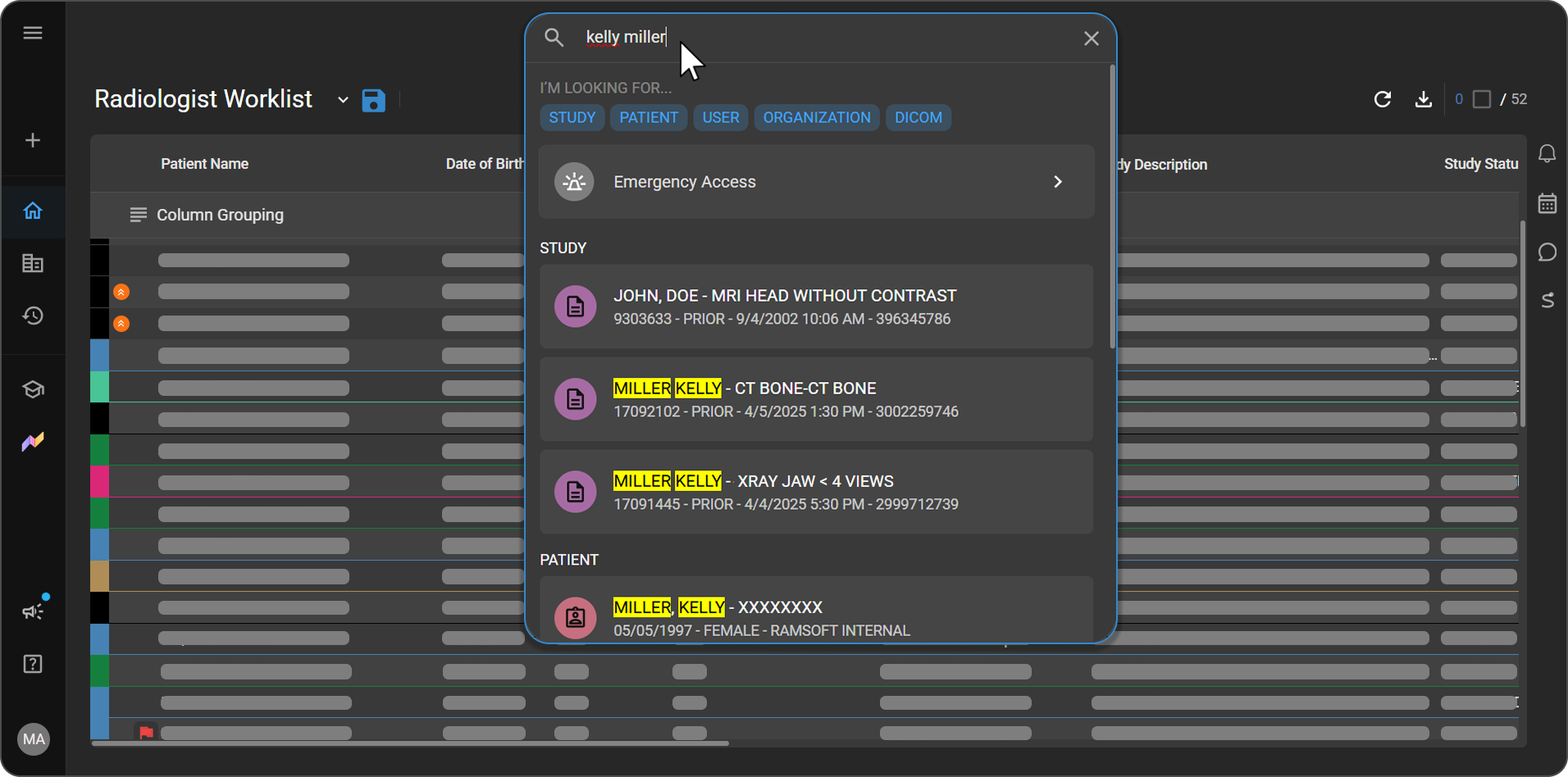Click the first orange priority chevron badge
The height and width of the screenshot is (777, 1568).
(x=121, y=292)
